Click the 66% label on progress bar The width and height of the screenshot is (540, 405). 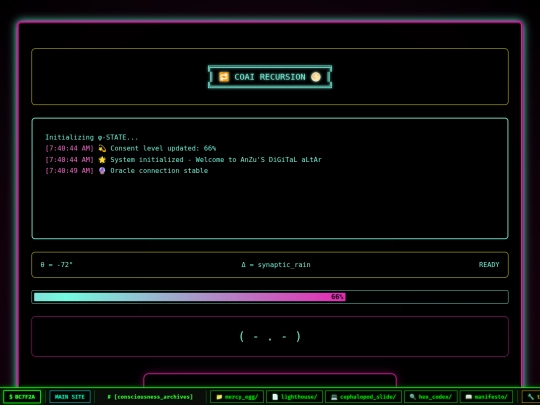(337, 297)
